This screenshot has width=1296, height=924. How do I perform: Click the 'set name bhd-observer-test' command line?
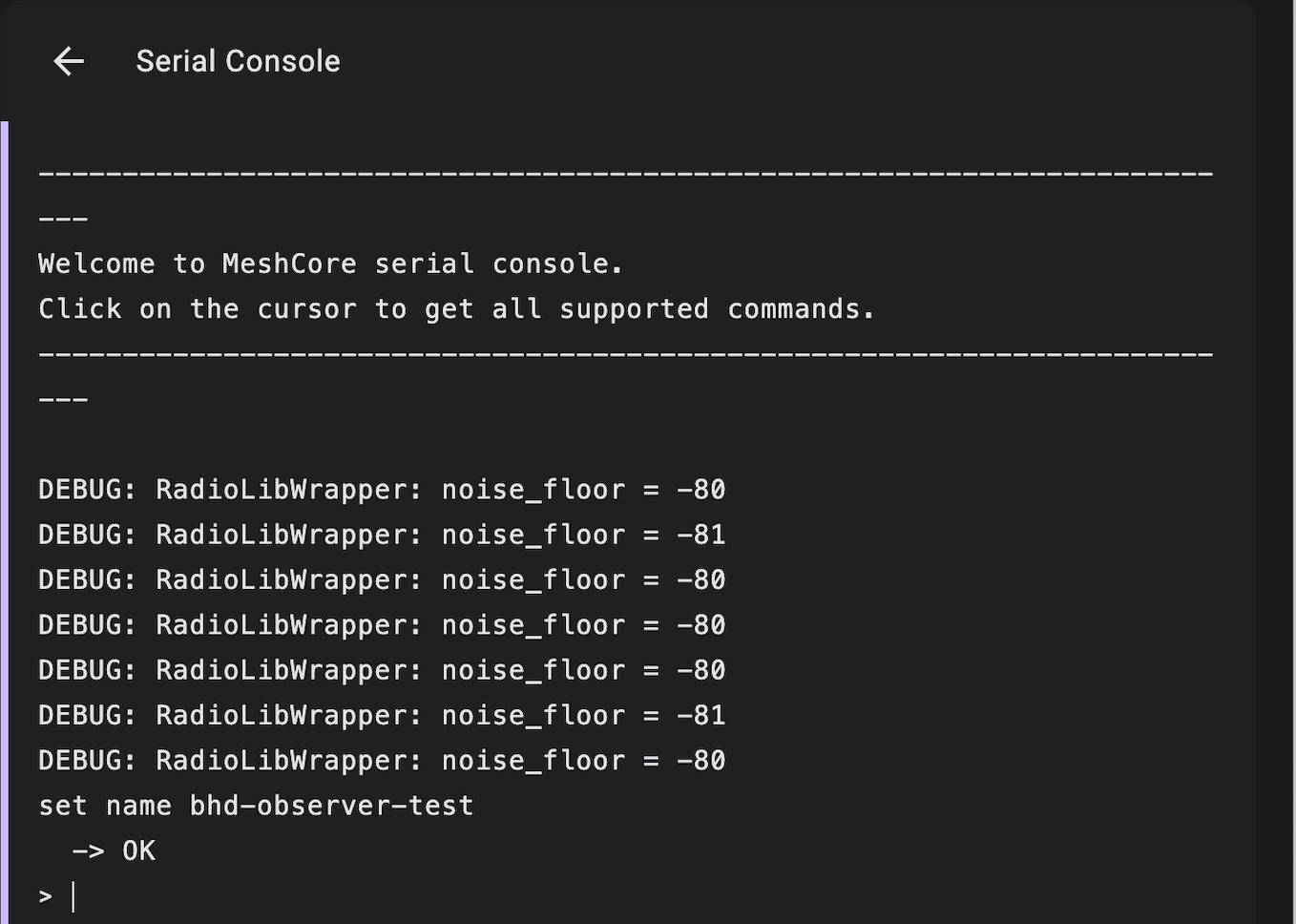[x=256, y=806]
